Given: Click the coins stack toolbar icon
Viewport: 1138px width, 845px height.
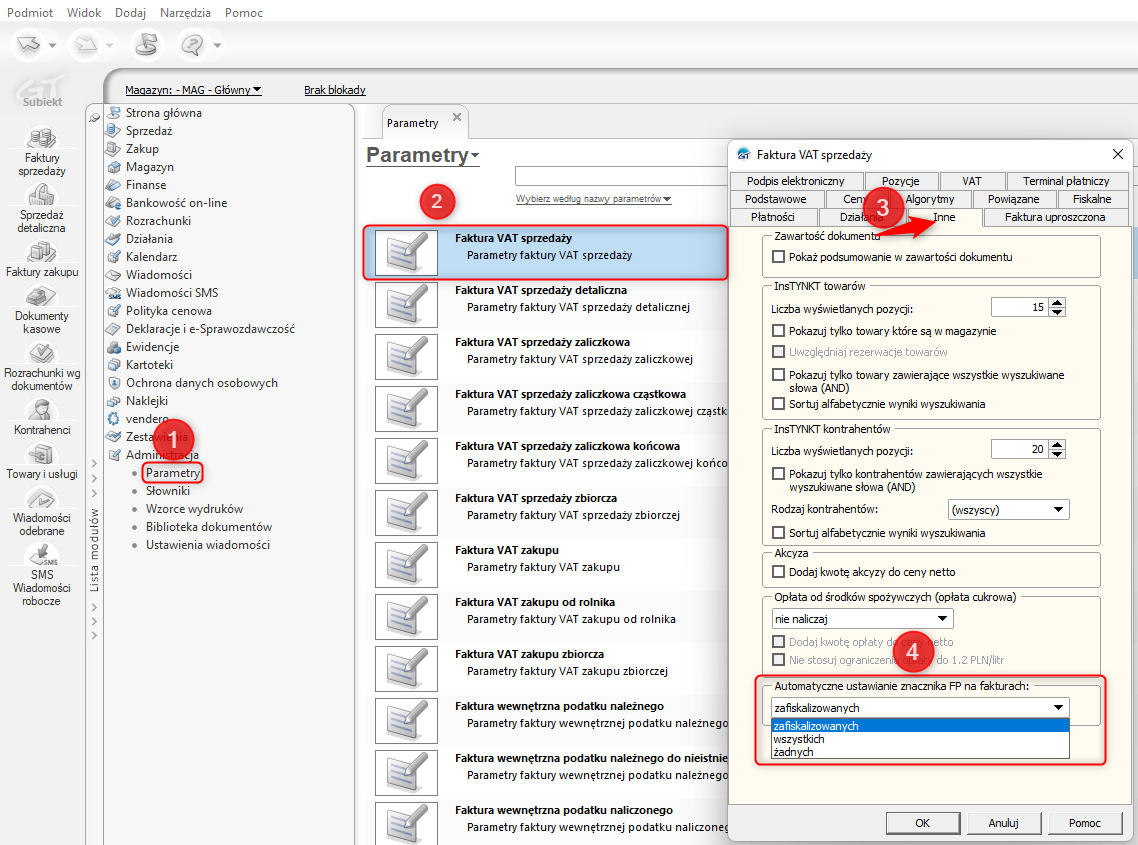Looking at the screenshot, I should [147, 45].
